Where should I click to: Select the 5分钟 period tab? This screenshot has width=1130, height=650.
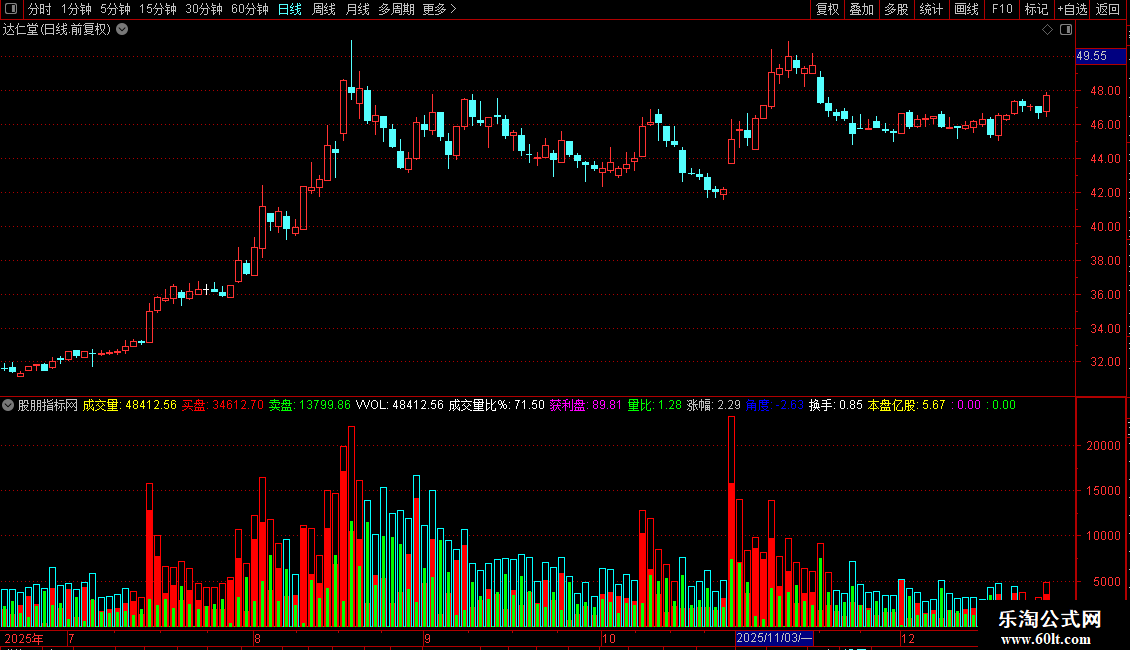coord(115,9)
